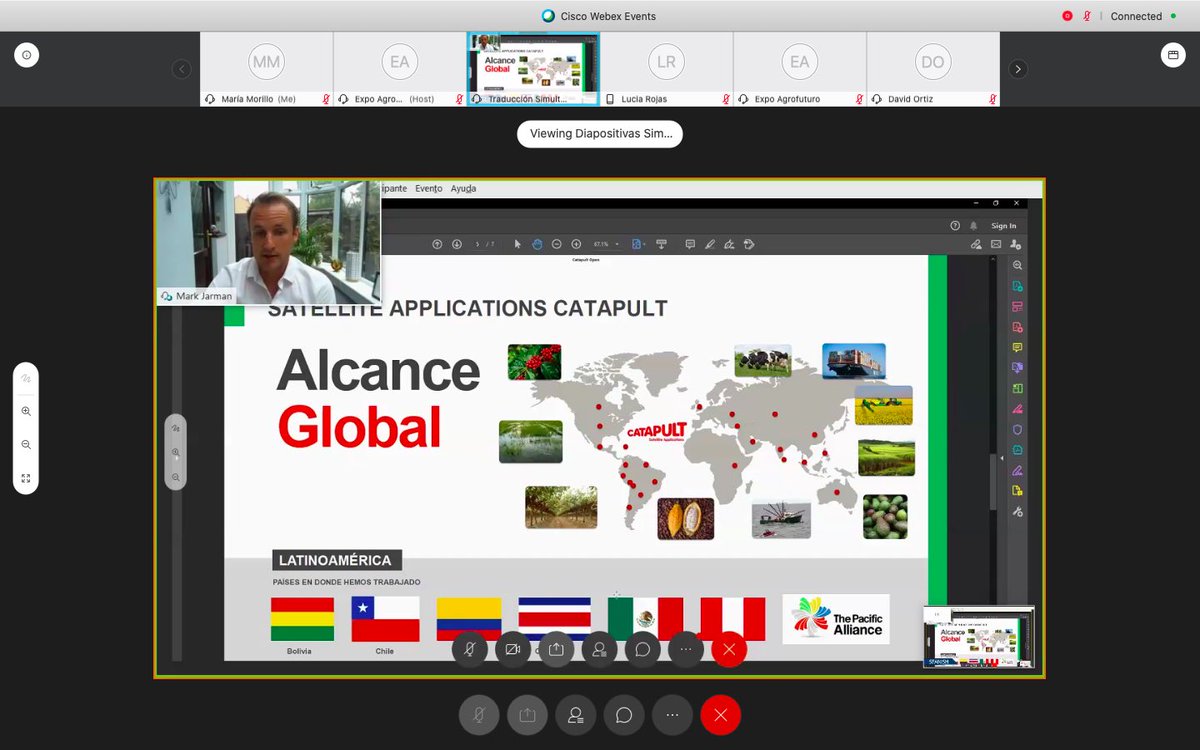1200x750 pixels.
Task: Toggle layout panel icon at top right
Action: pyautogui.click(x=1172, y=56)
